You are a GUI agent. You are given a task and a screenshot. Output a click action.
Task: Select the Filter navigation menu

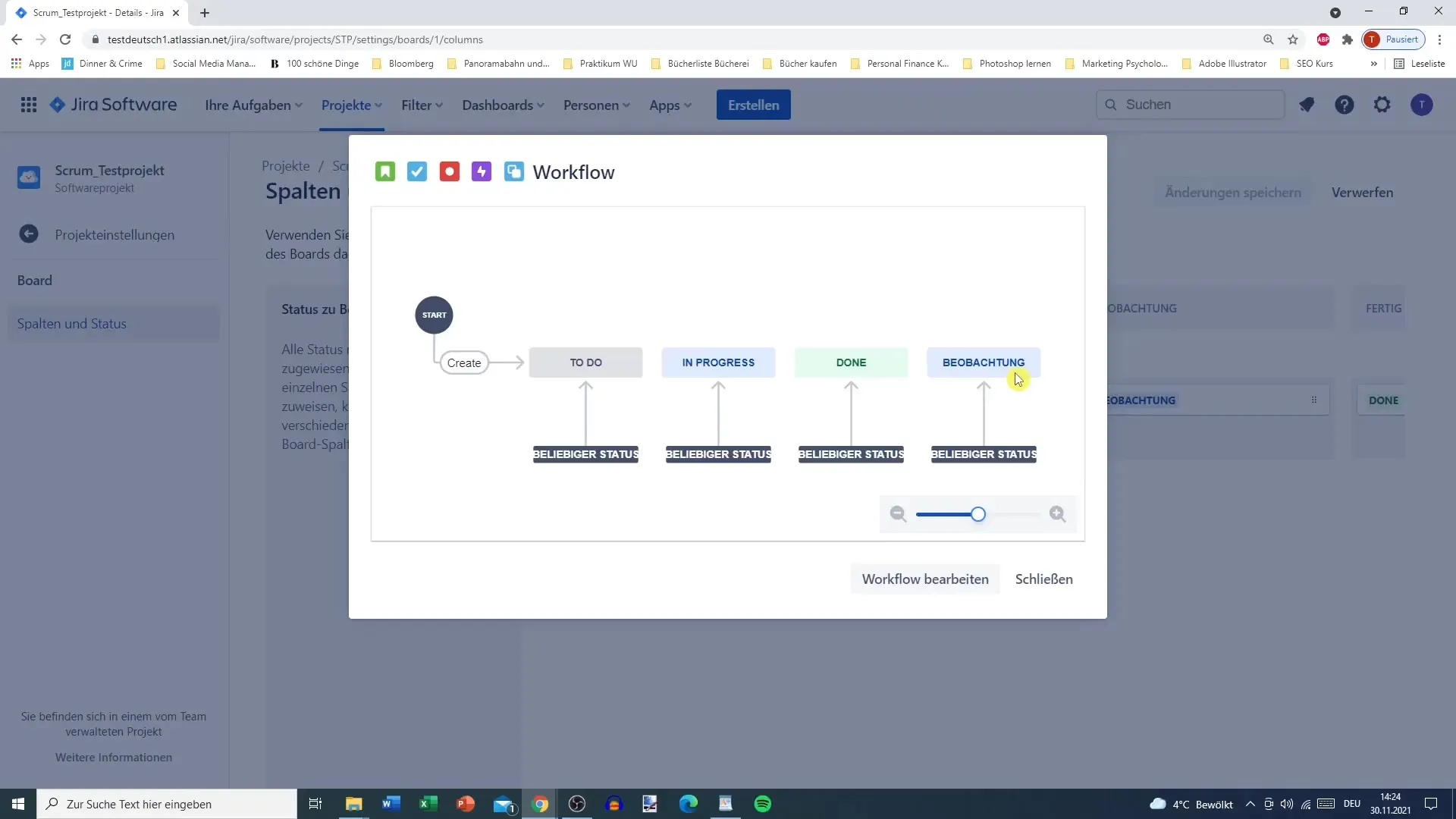(x=419, y=105)
